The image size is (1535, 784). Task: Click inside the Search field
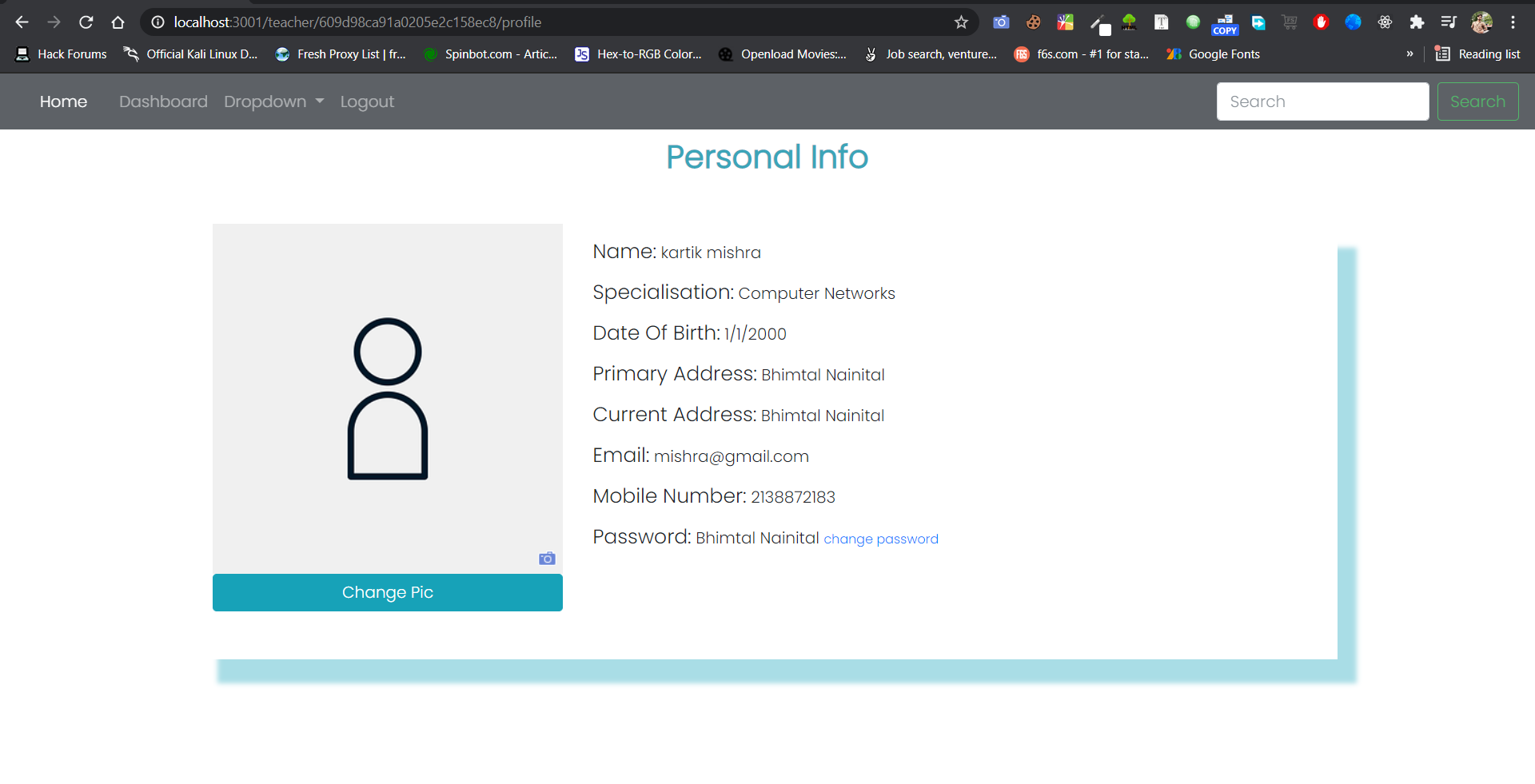click(1322, 101)
